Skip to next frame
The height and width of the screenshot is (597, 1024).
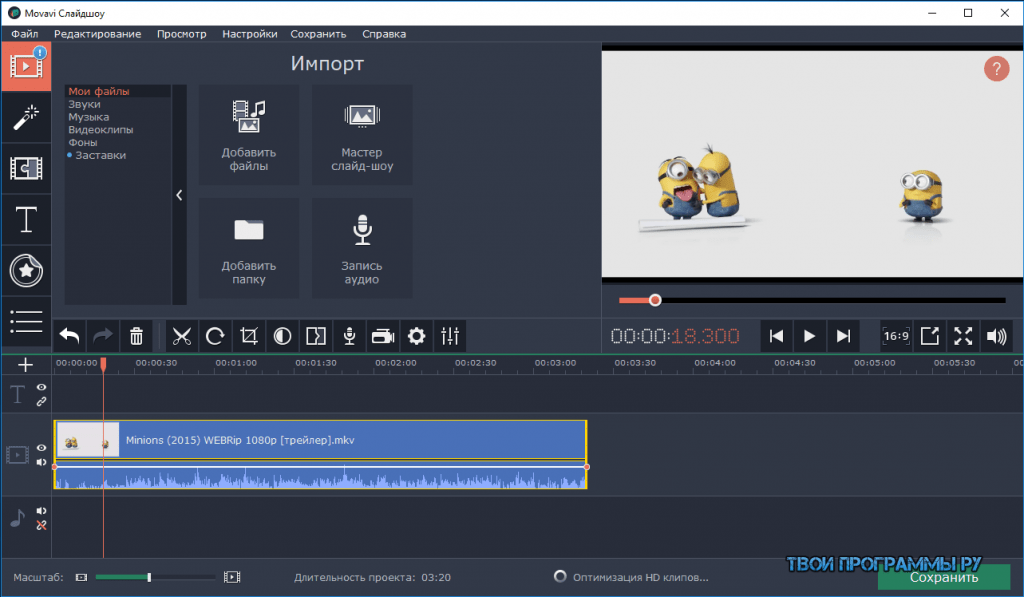tap(843, 336)
